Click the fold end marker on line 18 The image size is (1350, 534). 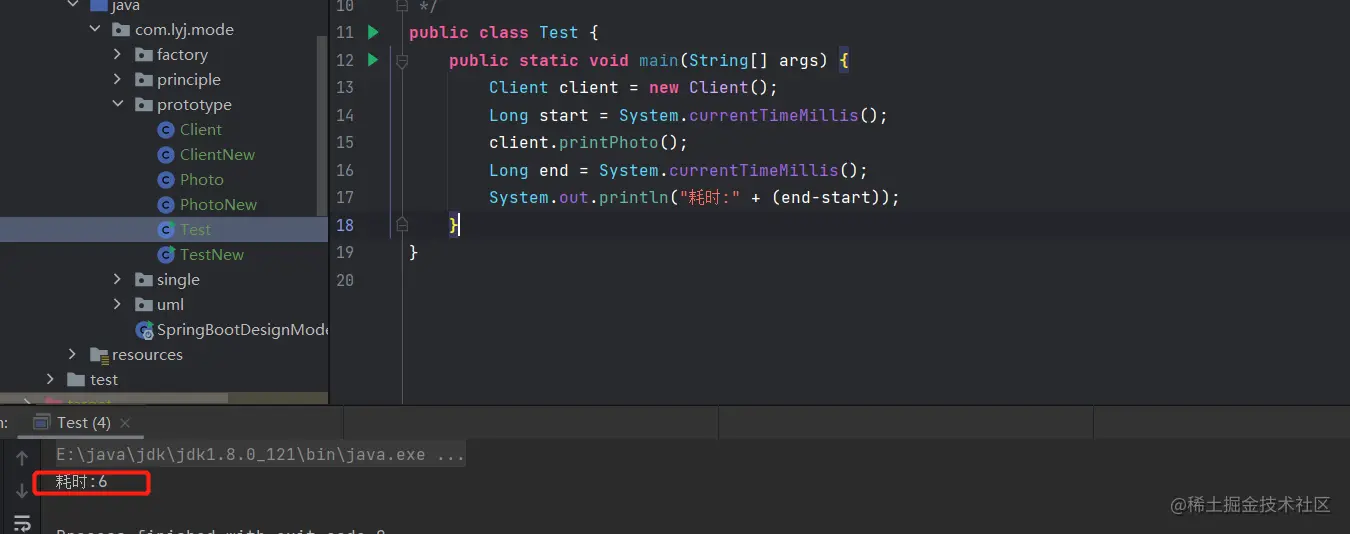coord(402,224)
